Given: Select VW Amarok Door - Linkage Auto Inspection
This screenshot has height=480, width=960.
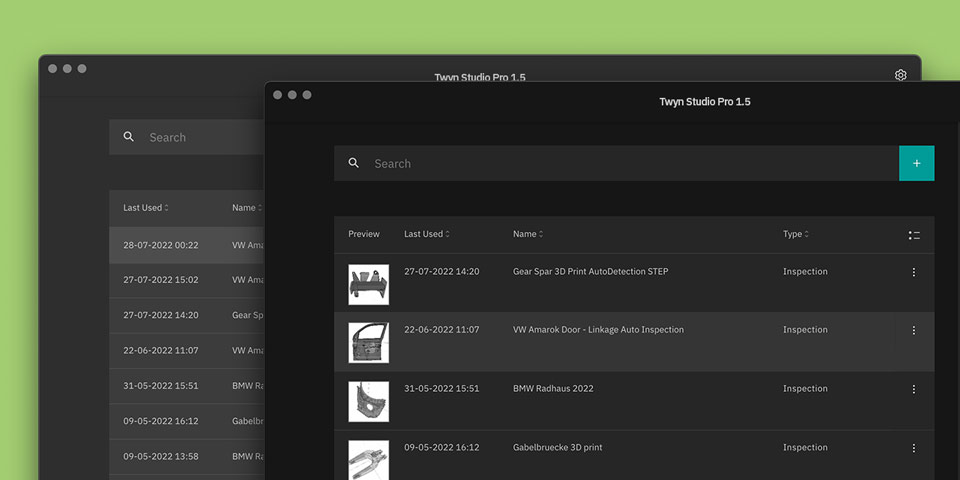Looking at the screenshot, I should coord(598,329).
